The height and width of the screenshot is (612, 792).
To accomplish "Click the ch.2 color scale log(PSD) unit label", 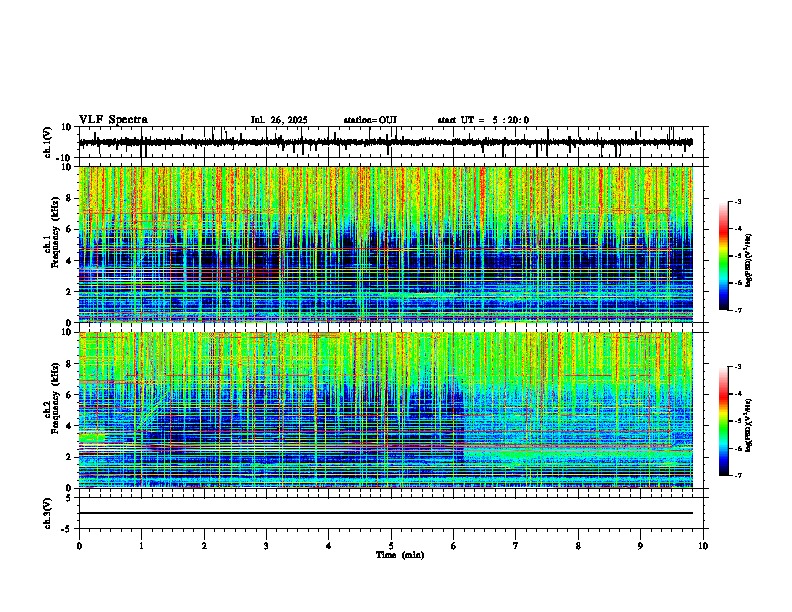I will pos(749,425).
